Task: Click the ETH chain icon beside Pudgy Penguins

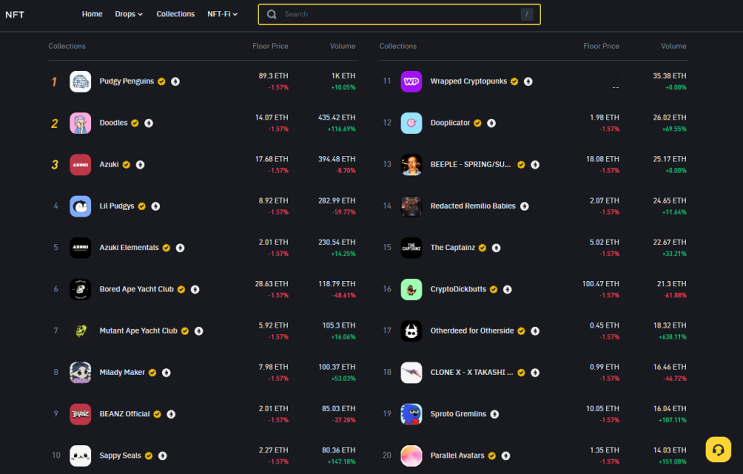Action: [175, 82]
